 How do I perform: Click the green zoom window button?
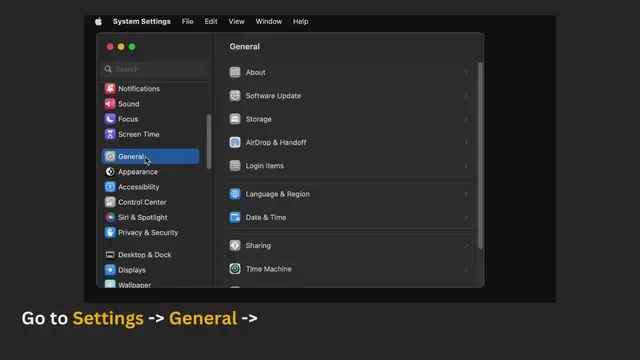point(132,47)
